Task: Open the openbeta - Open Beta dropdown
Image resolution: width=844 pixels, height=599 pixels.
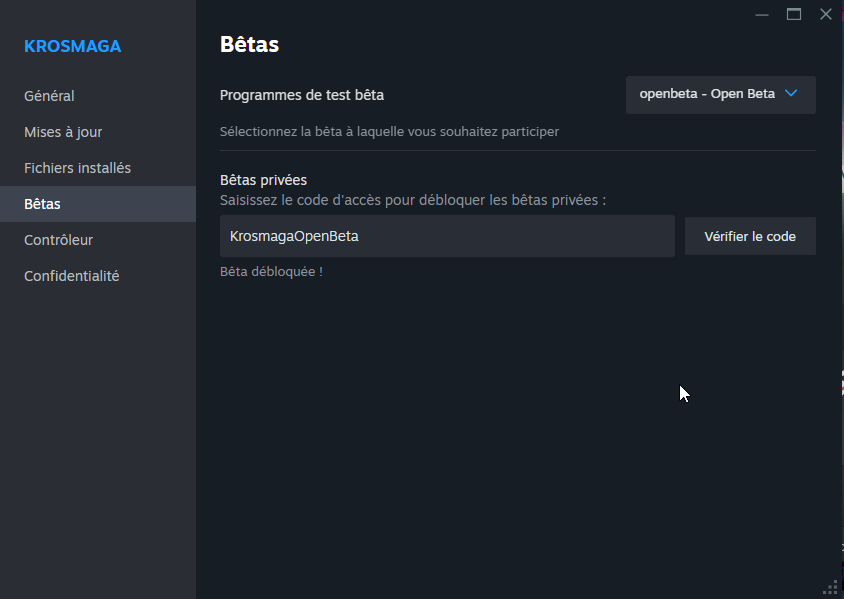Action: (x=720, y=95)
